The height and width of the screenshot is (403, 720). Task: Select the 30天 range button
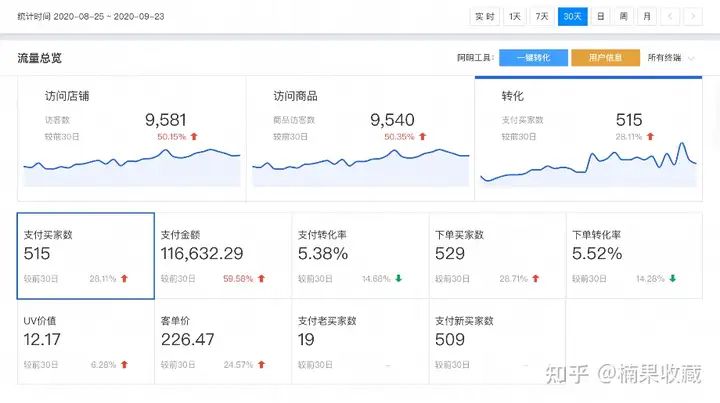pos(573,17)
